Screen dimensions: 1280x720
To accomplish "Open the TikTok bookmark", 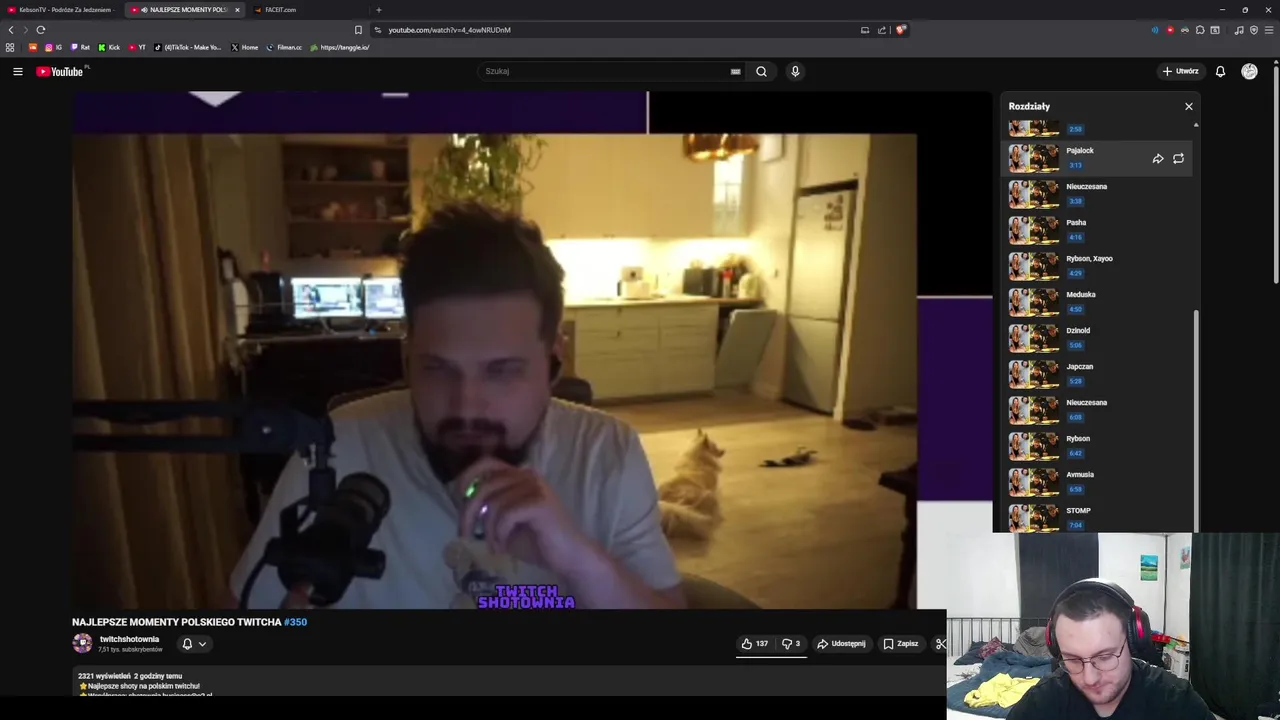I will point(188,47).
